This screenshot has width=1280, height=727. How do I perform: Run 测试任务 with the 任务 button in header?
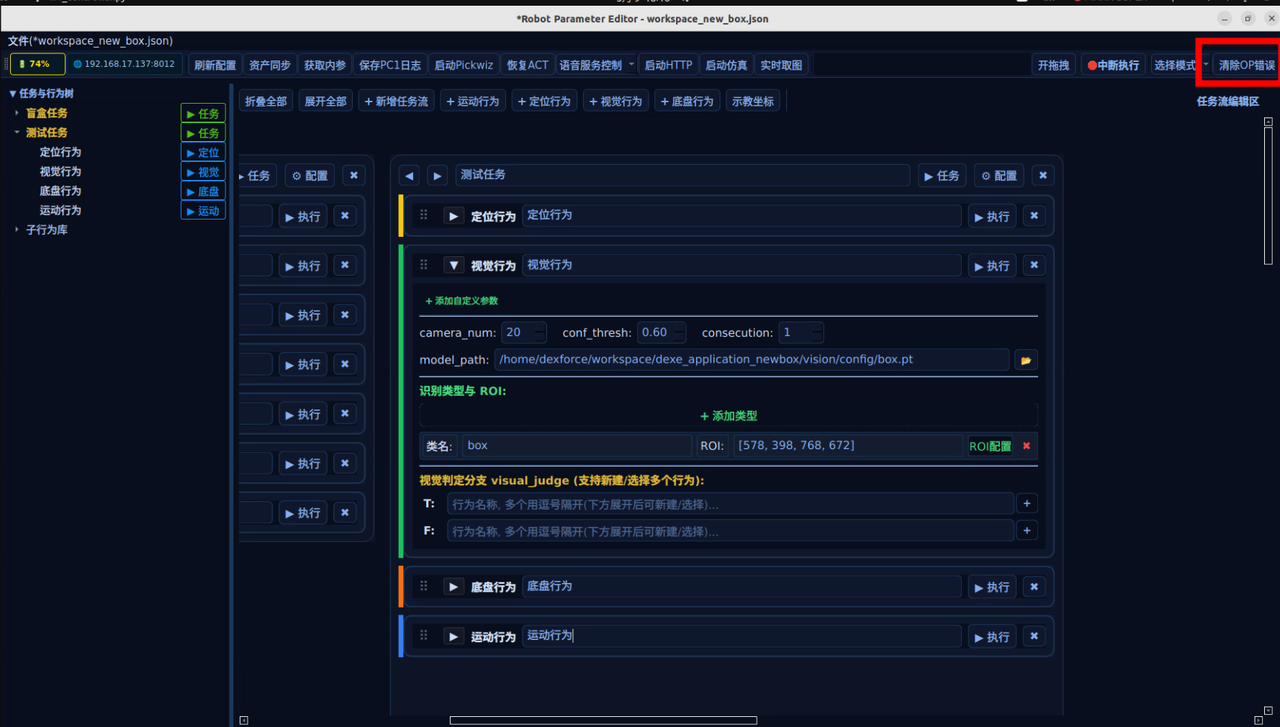943,175
